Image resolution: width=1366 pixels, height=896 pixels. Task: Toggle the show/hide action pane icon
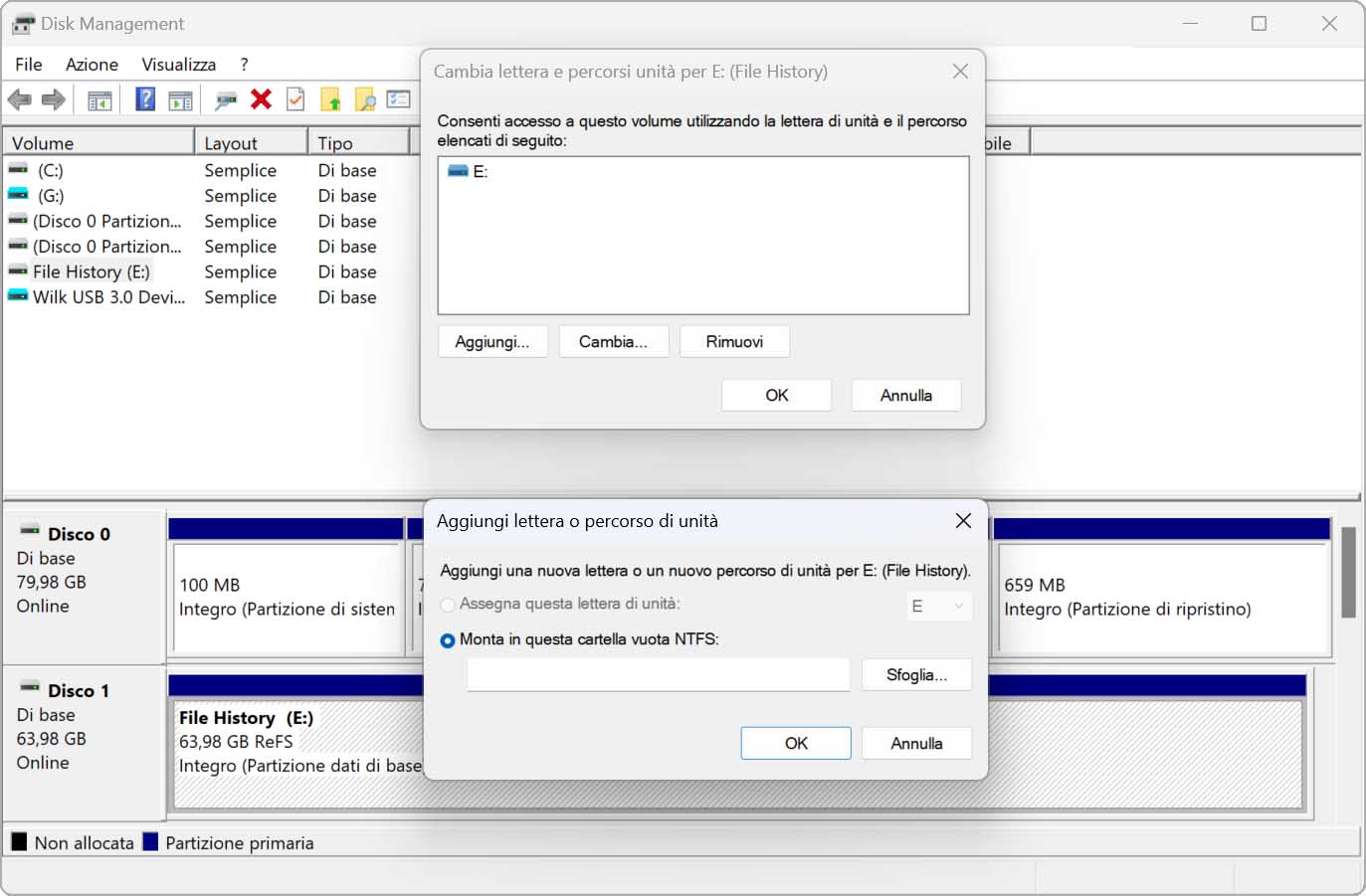pyautogui.click(x=180, y=99)
